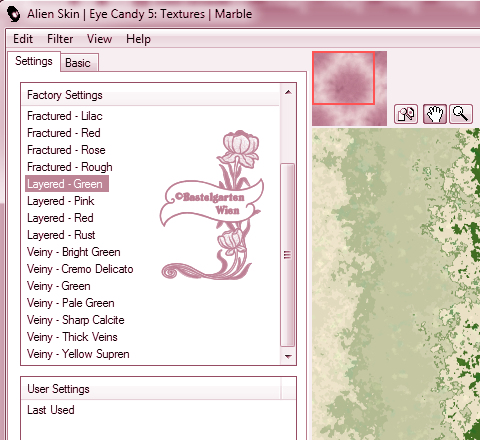The height and width of the screenshot is (440, 480).
Task: Click the Factory Settings scrollbar thumb
Action: (287, 255)
